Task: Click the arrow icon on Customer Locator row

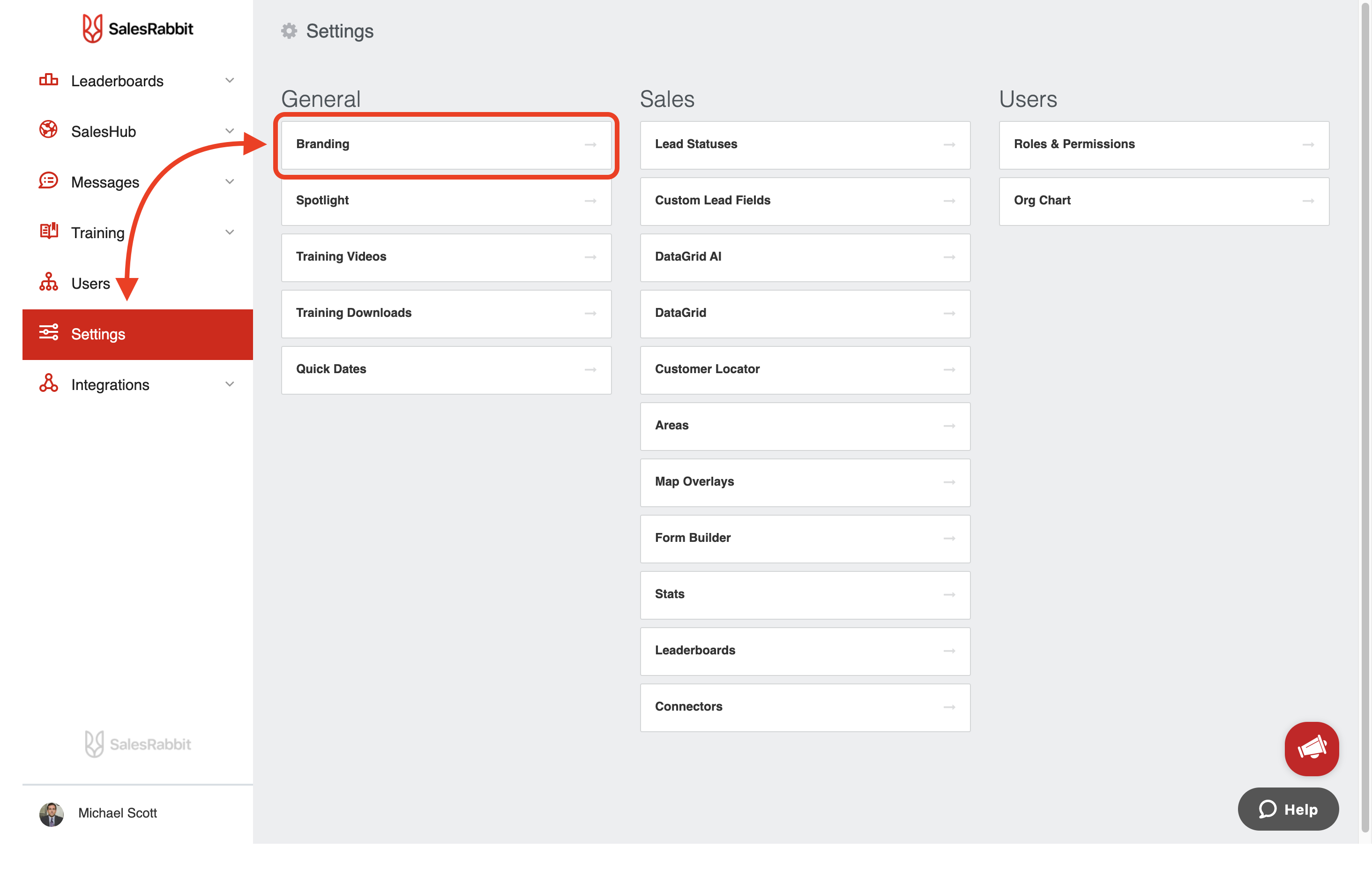Action: coord(949,370)
